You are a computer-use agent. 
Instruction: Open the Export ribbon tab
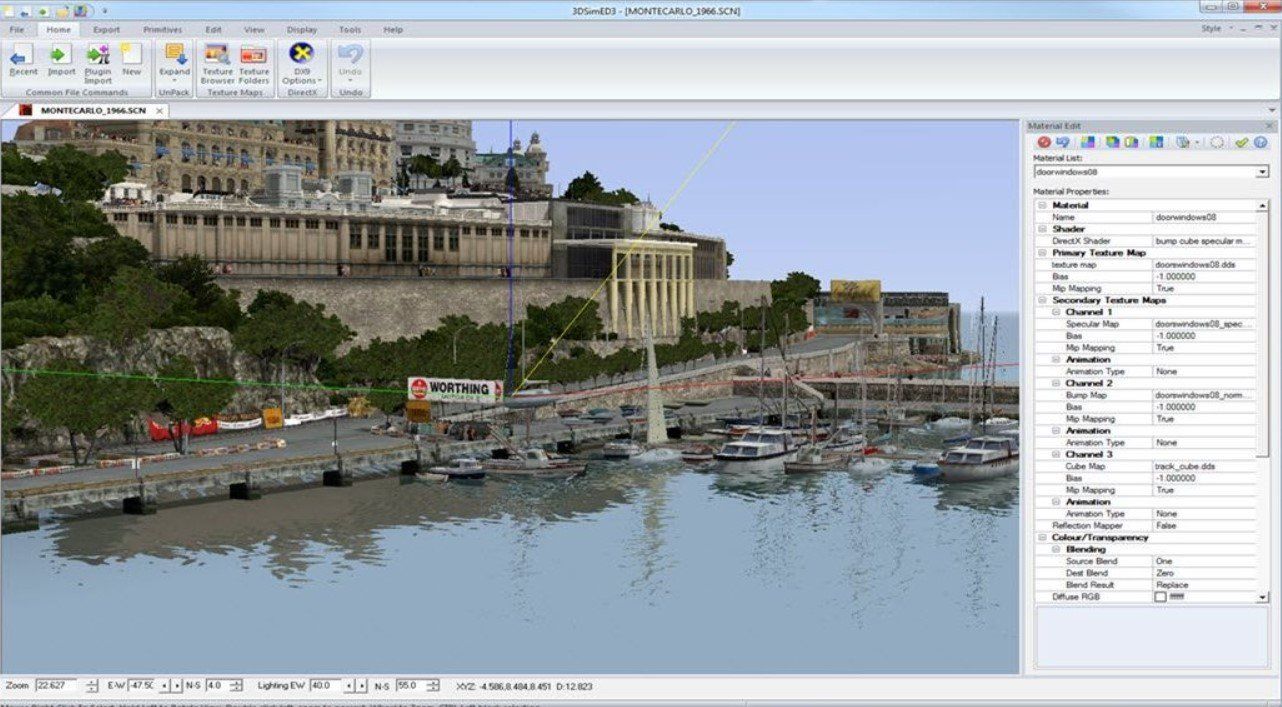coord(106,29)
